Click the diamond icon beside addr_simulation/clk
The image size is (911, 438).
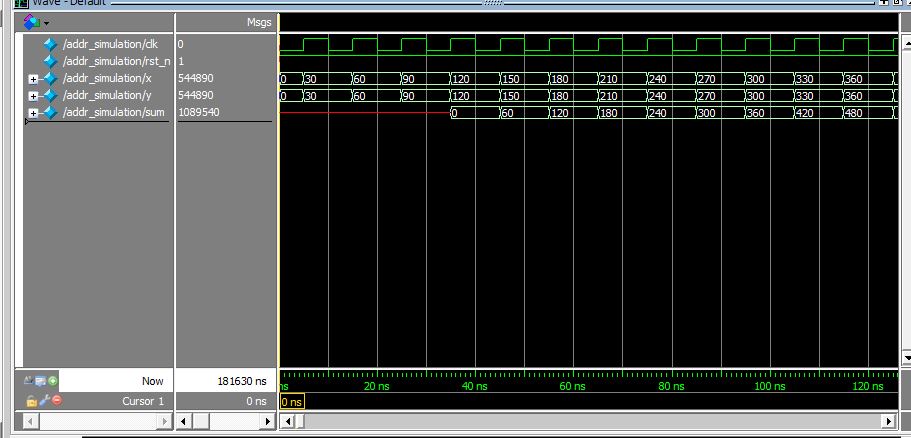click(x=51, y=44)
